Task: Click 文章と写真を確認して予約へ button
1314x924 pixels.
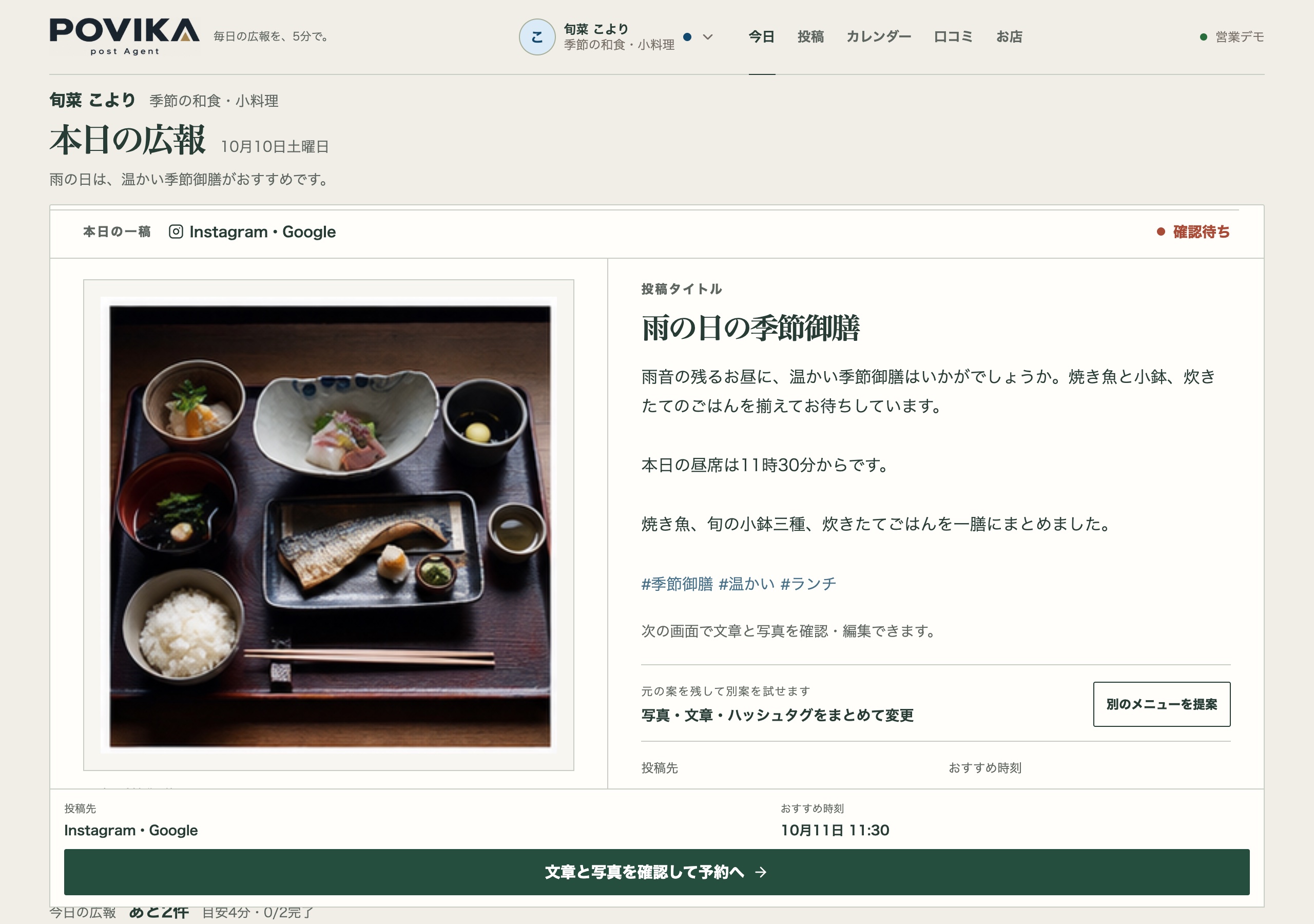Action: pos(656,871)
